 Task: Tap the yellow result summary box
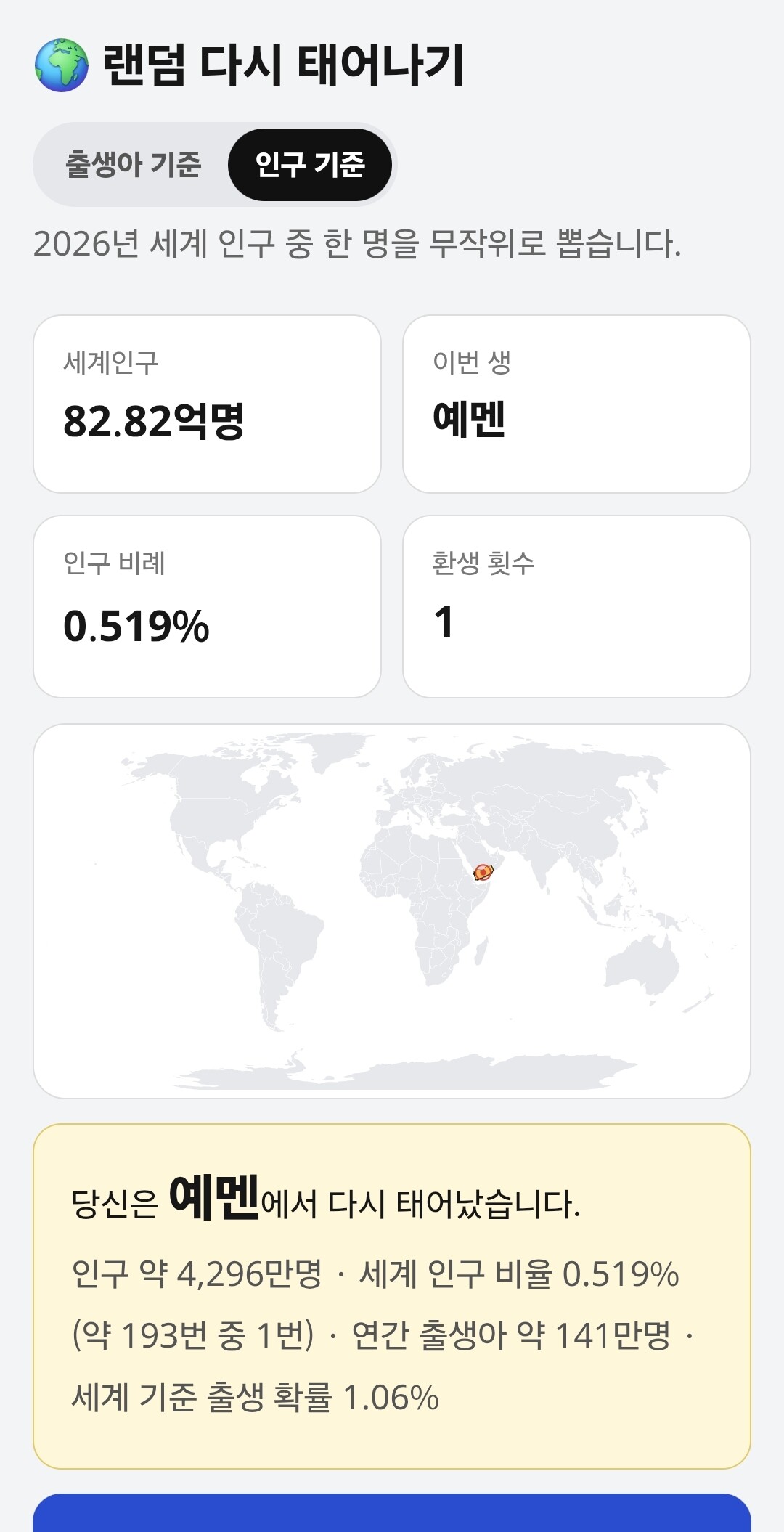click(392, 1296)
